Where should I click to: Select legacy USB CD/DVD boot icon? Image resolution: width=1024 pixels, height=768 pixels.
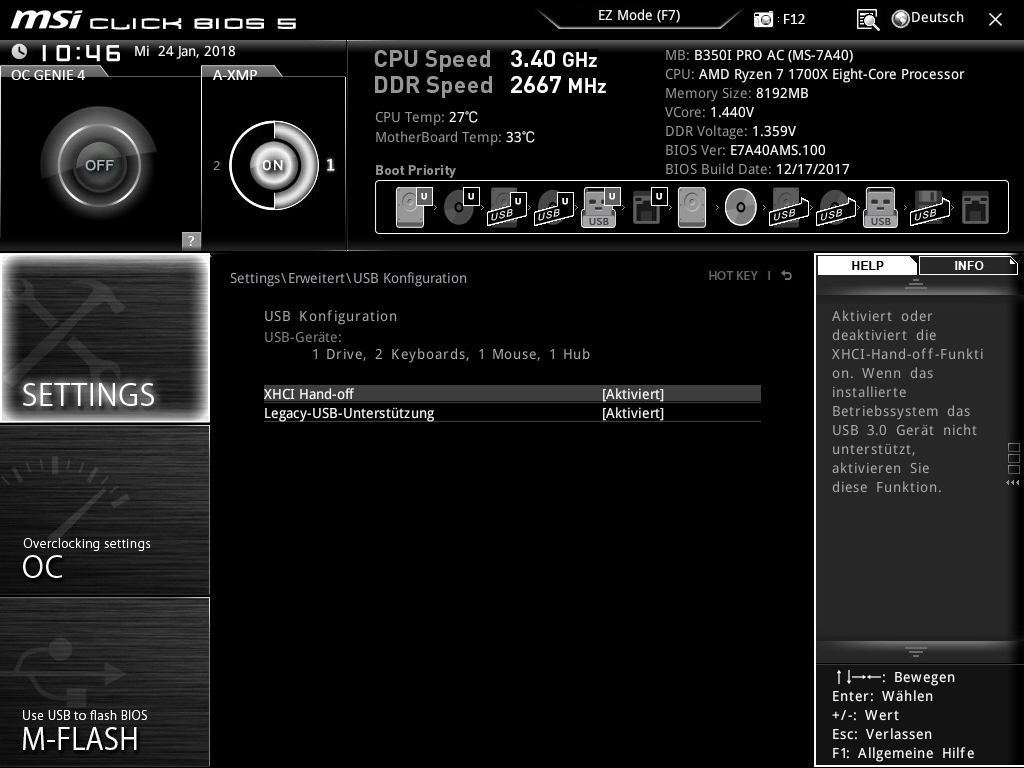tap(836, 208)
